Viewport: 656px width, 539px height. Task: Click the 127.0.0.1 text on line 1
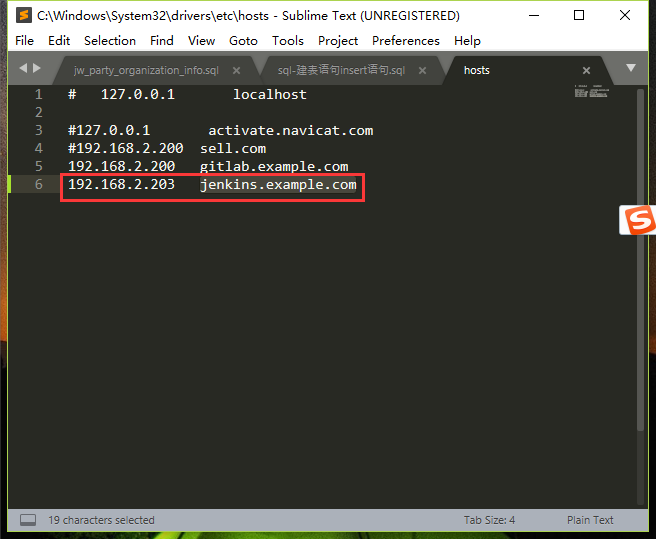coord(138,95)
